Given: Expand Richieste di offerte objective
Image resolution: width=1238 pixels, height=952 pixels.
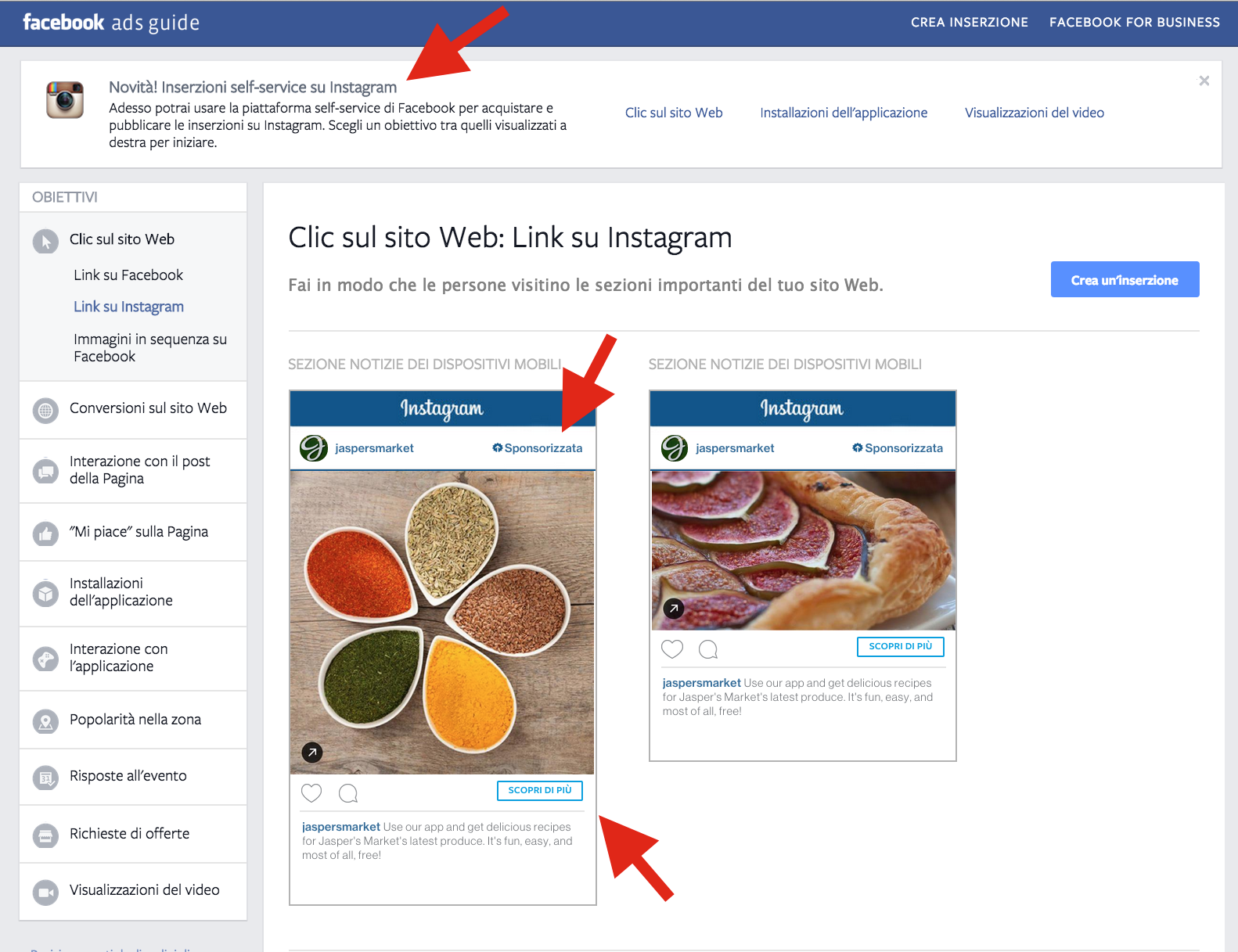Looking at the screenshot, I should tap(129, 834).
